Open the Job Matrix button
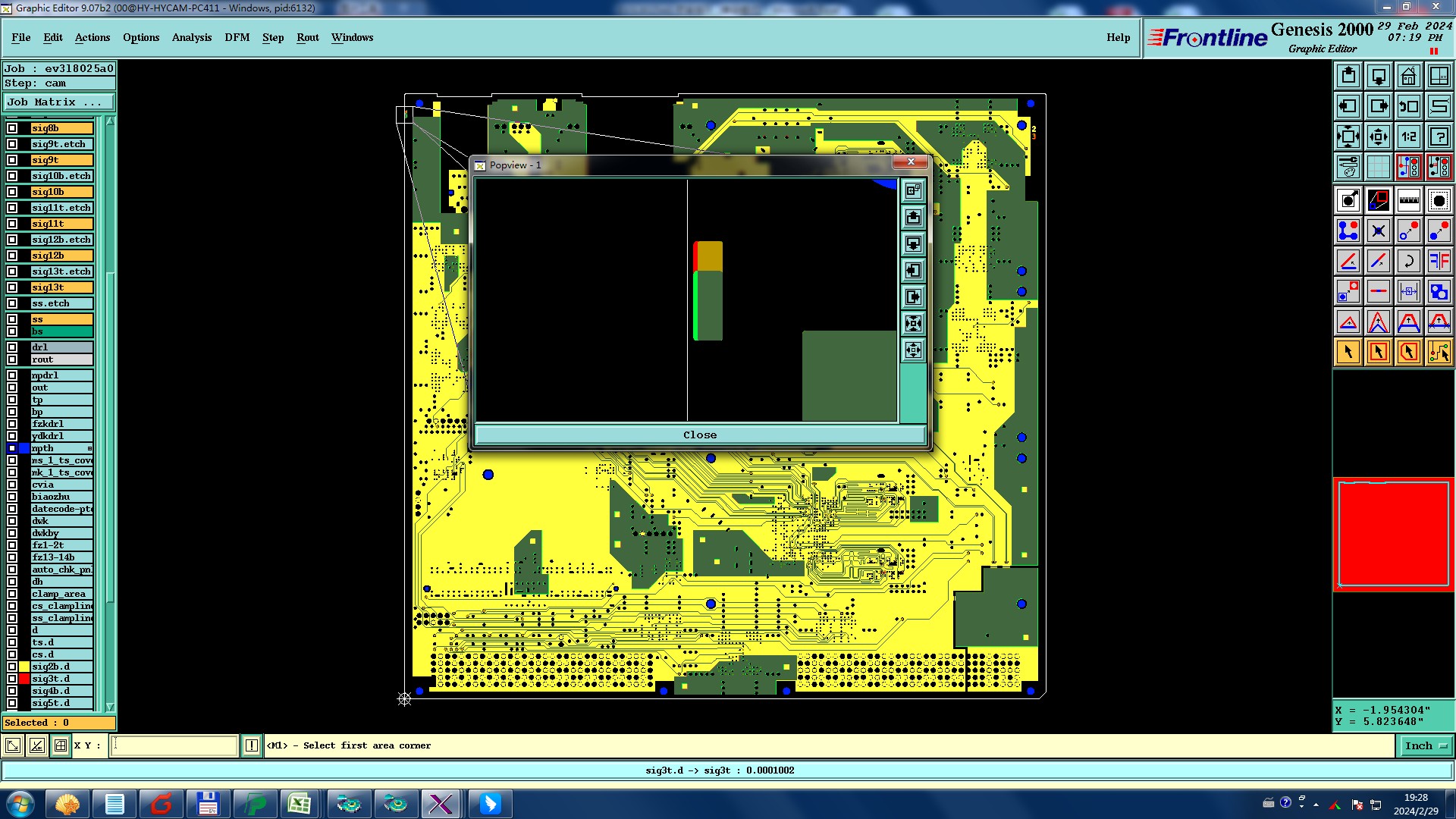 coord(58,102)
